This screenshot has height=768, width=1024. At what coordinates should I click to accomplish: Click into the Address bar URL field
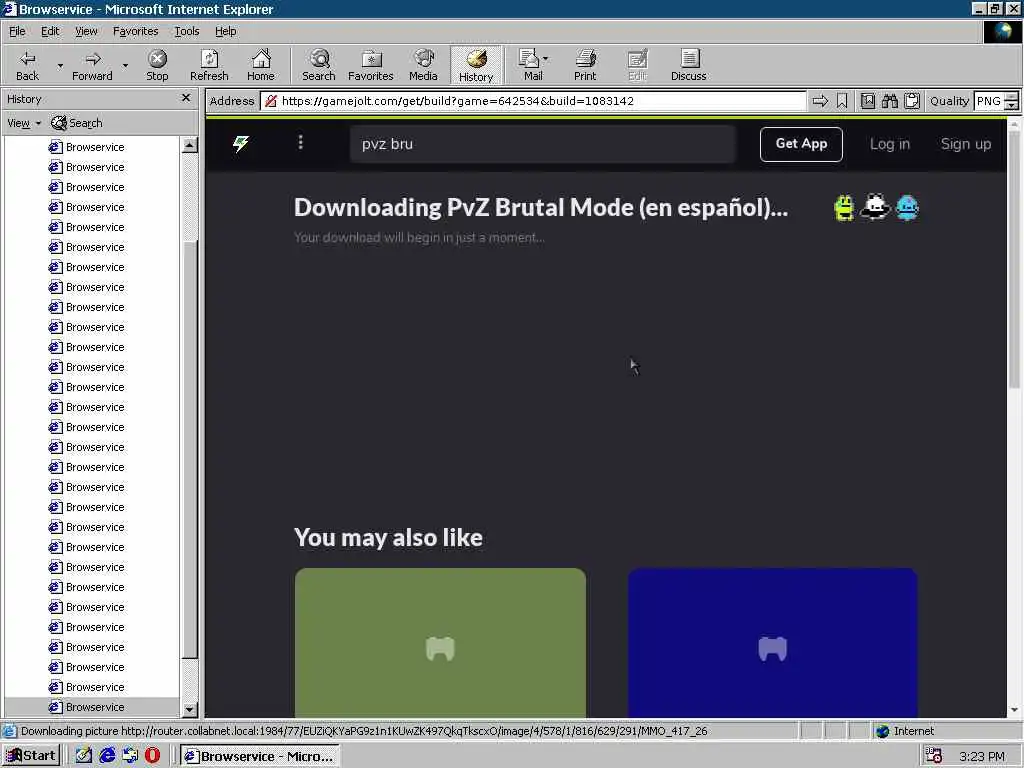(533, 101)
